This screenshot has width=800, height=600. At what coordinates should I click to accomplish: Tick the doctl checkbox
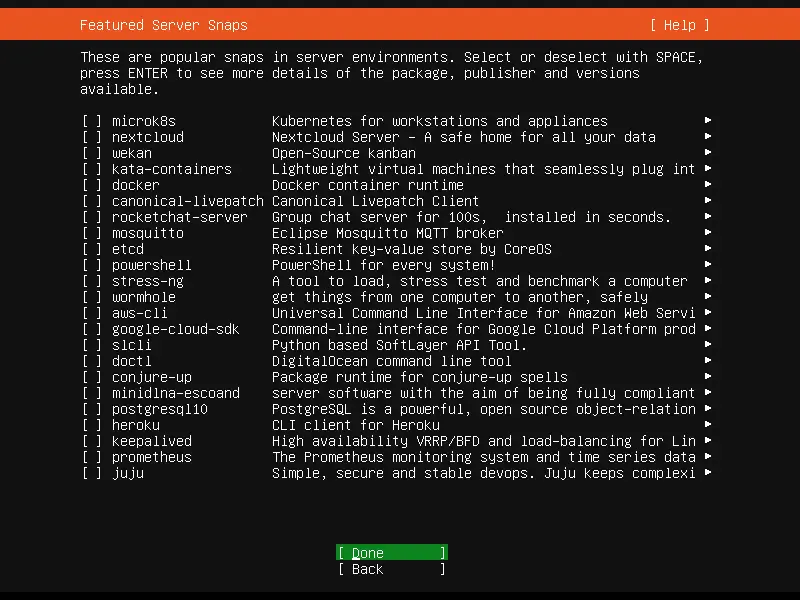pyautogui.click(x=92, y=361)
